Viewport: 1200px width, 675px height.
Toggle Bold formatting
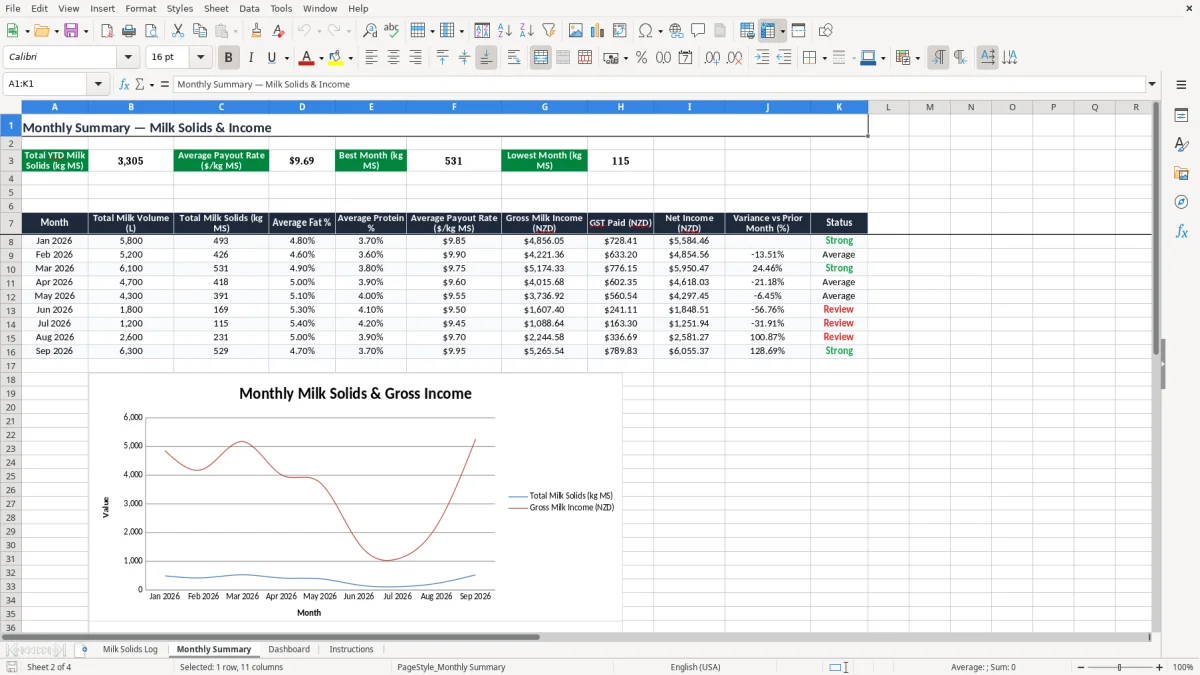point(228,58)
